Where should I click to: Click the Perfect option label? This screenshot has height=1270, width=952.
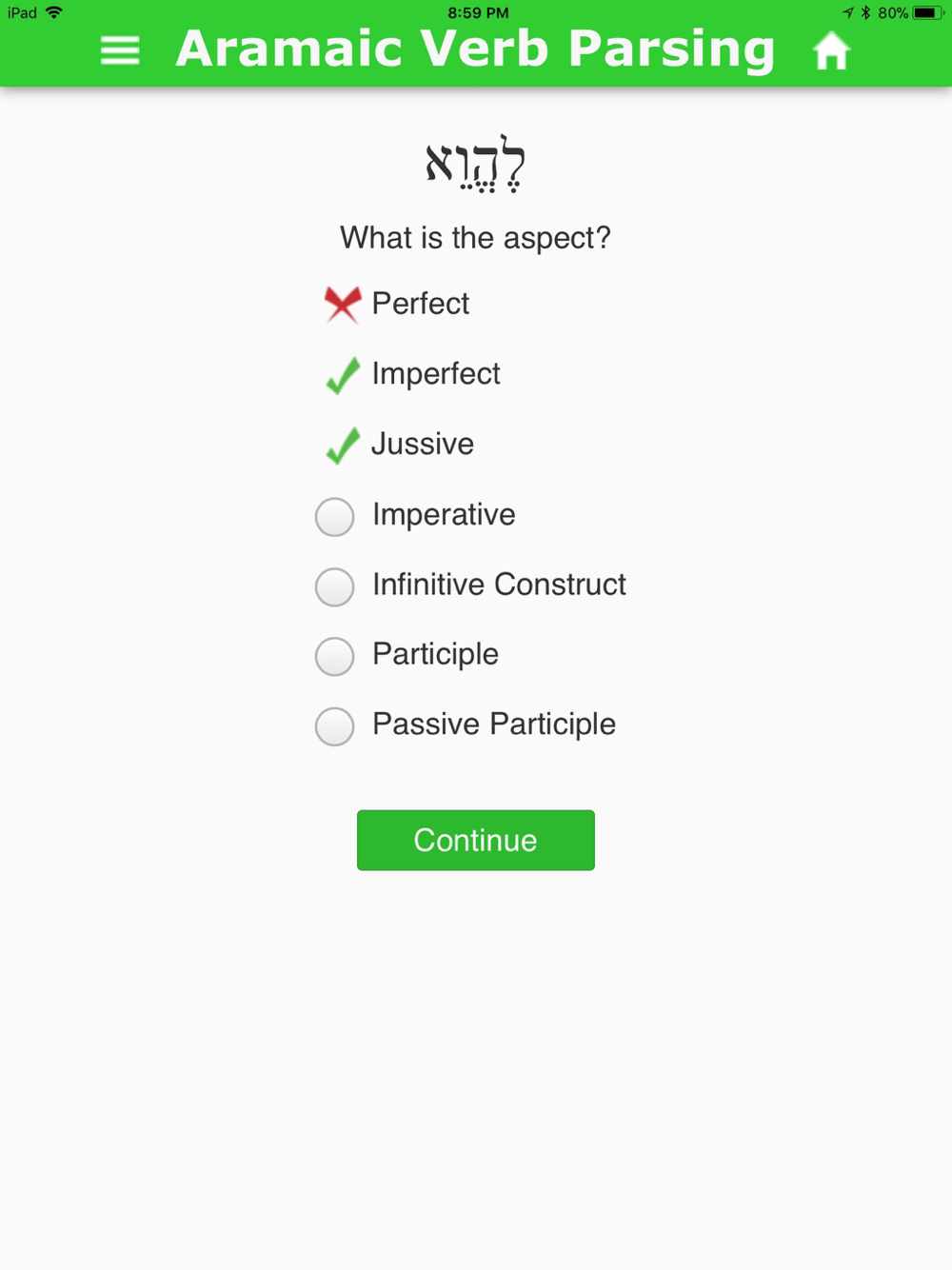pos(421,304)
